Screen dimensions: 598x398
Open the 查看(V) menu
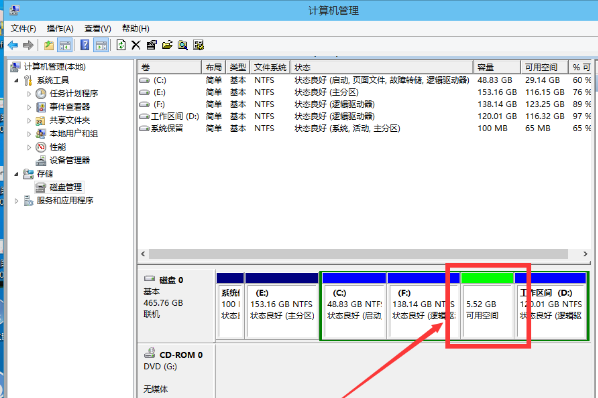pyautogui.click(x=98, y=29)
